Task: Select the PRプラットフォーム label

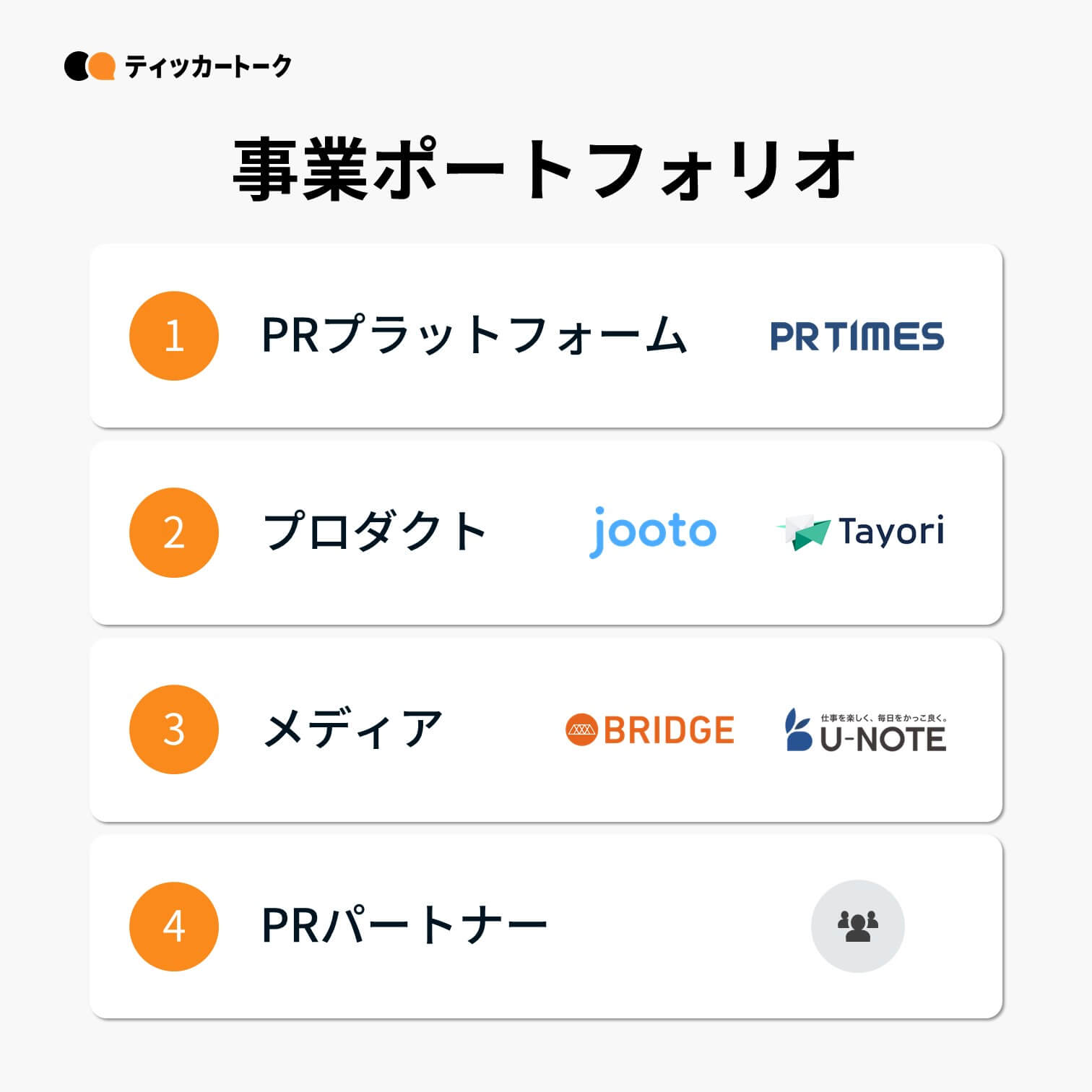Action: (474, 336)
